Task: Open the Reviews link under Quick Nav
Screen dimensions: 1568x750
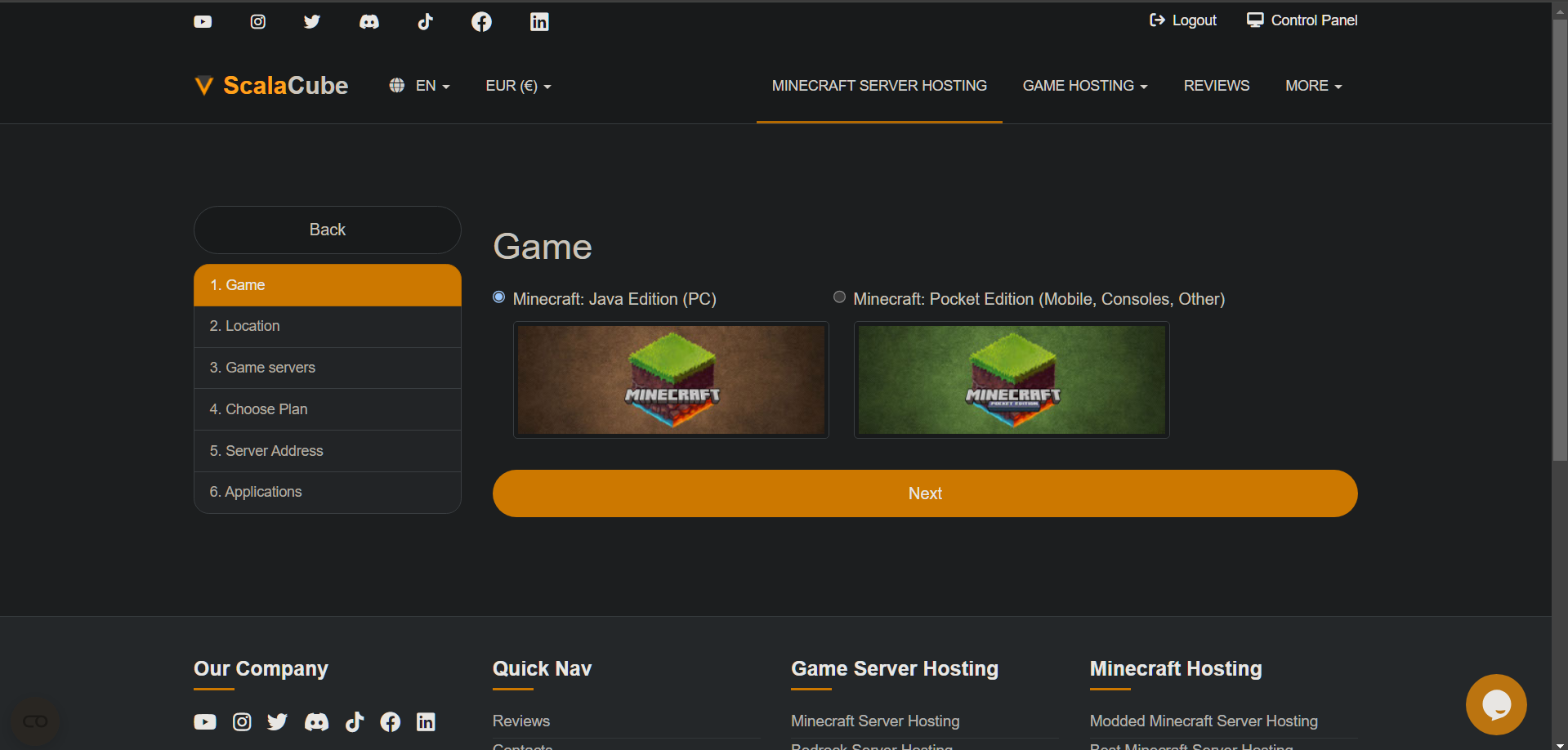Action: [x=521, y=721]
